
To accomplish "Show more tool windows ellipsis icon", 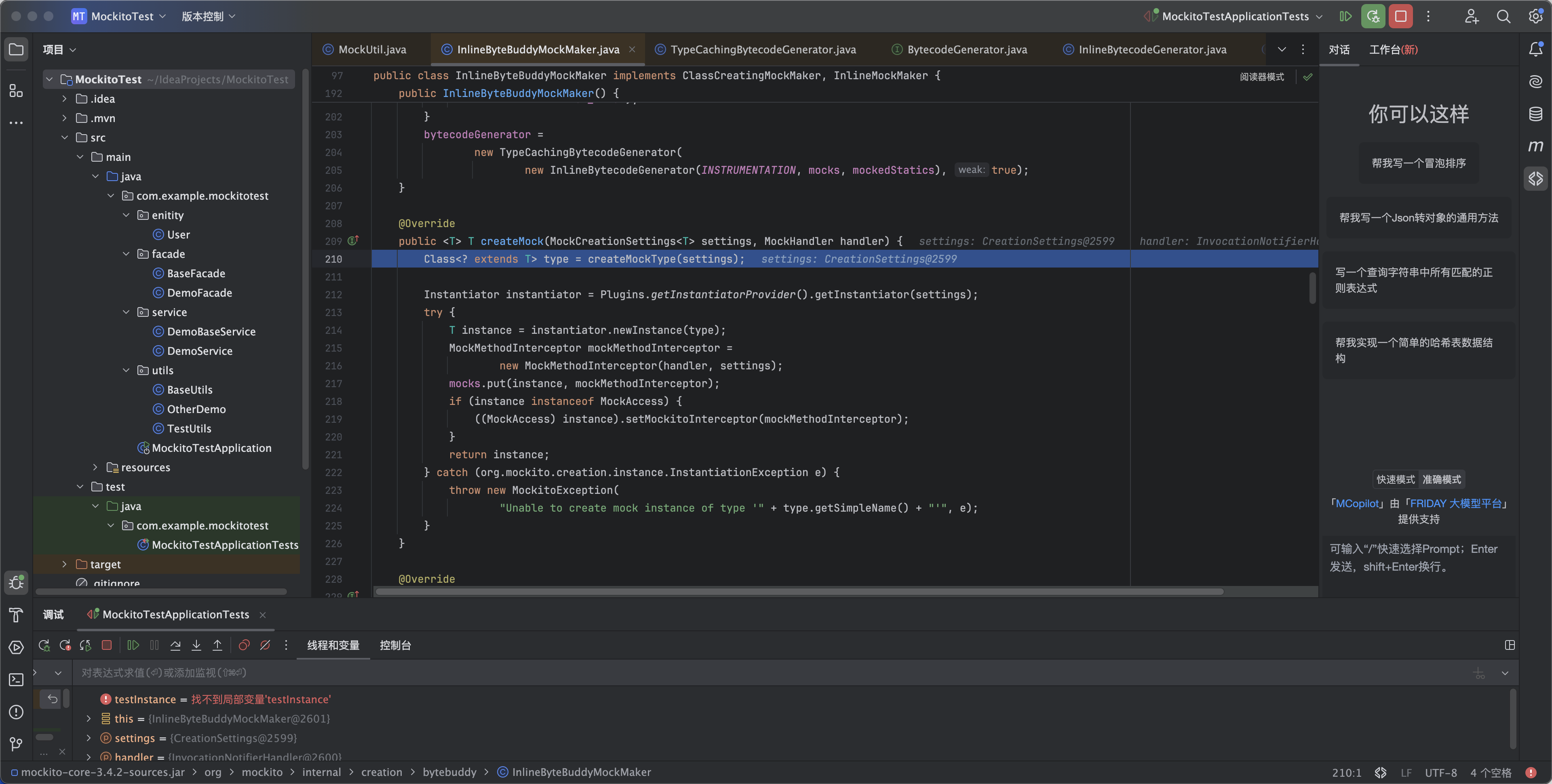I will pyautogui.click(x=16, y=123).
